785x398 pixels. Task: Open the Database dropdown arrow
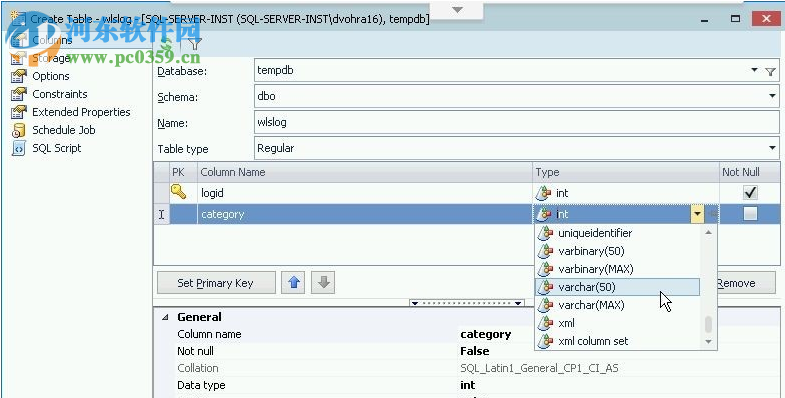[x=754, y=71]
